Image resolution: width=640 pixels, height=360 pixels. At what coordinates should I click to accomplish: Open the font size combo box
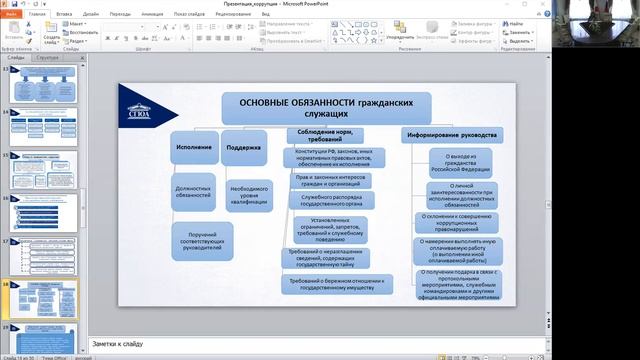153,27
